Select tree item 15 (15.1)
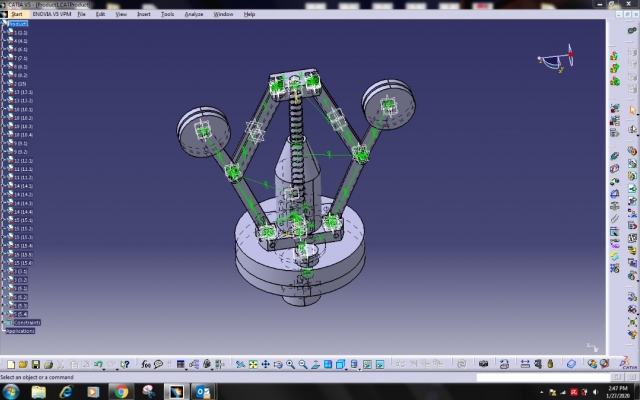This screenshot has height=400, width=640. click(x=23, y=220)
